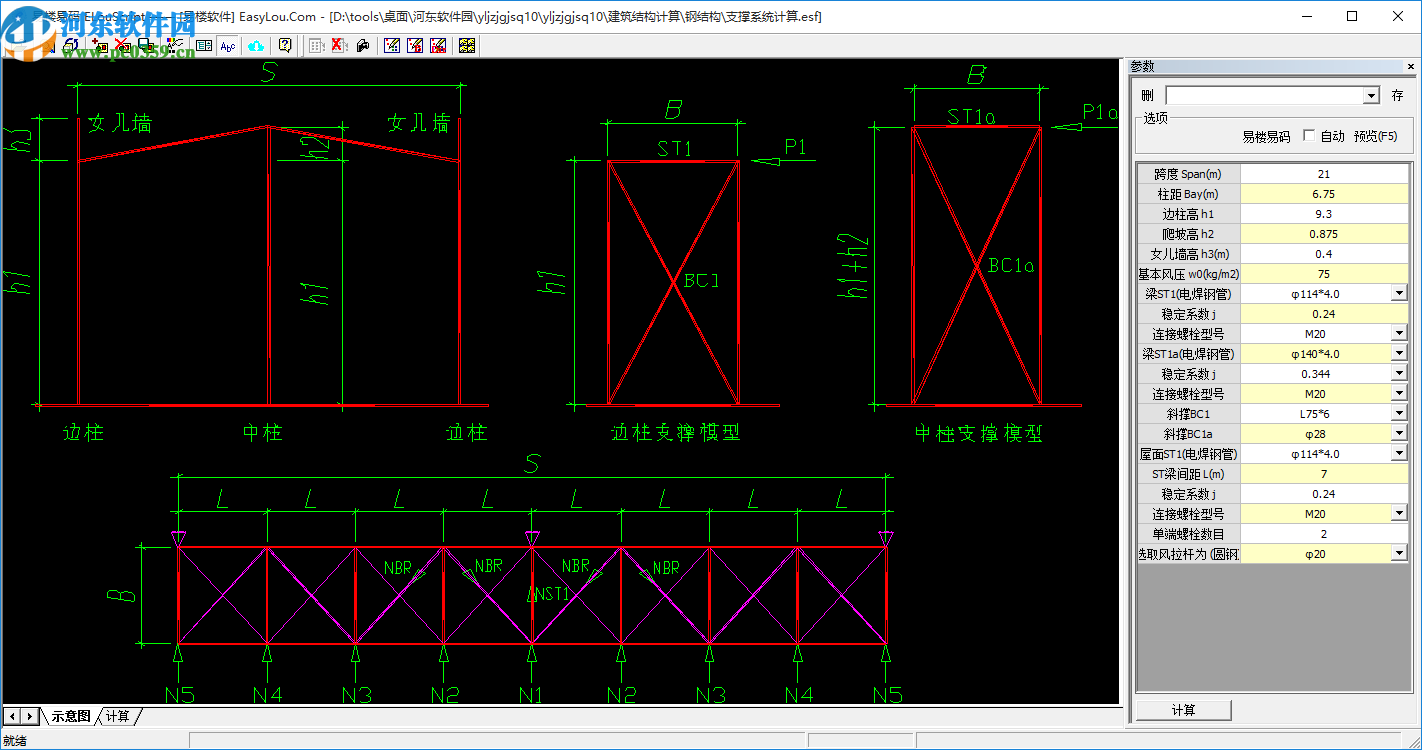The image size is (1422, 750).
Task: Click the table icon with red X
Action: click(x=338, y=45)
